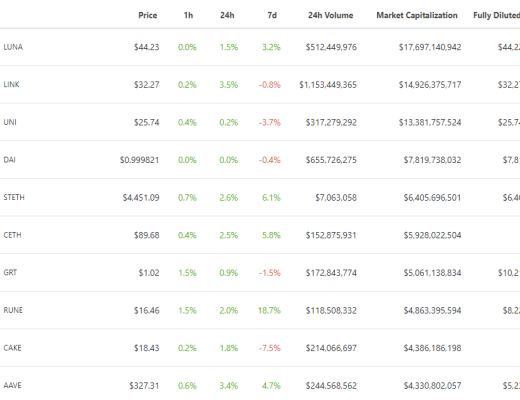The image size is (520, 400).
Task: Select CAKE market cap $4,386,186,198
Action: pyautogui.click(x=433, y=348)
